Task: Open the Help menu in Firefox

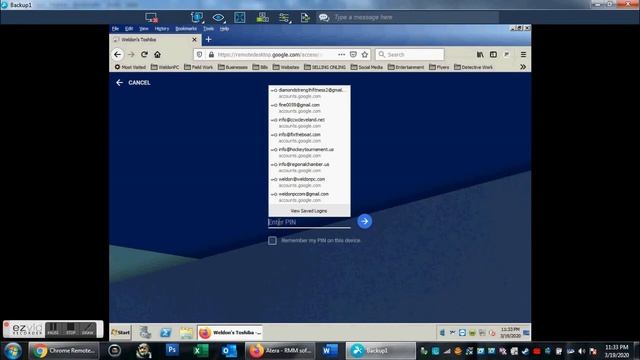Action: [224, 29]
